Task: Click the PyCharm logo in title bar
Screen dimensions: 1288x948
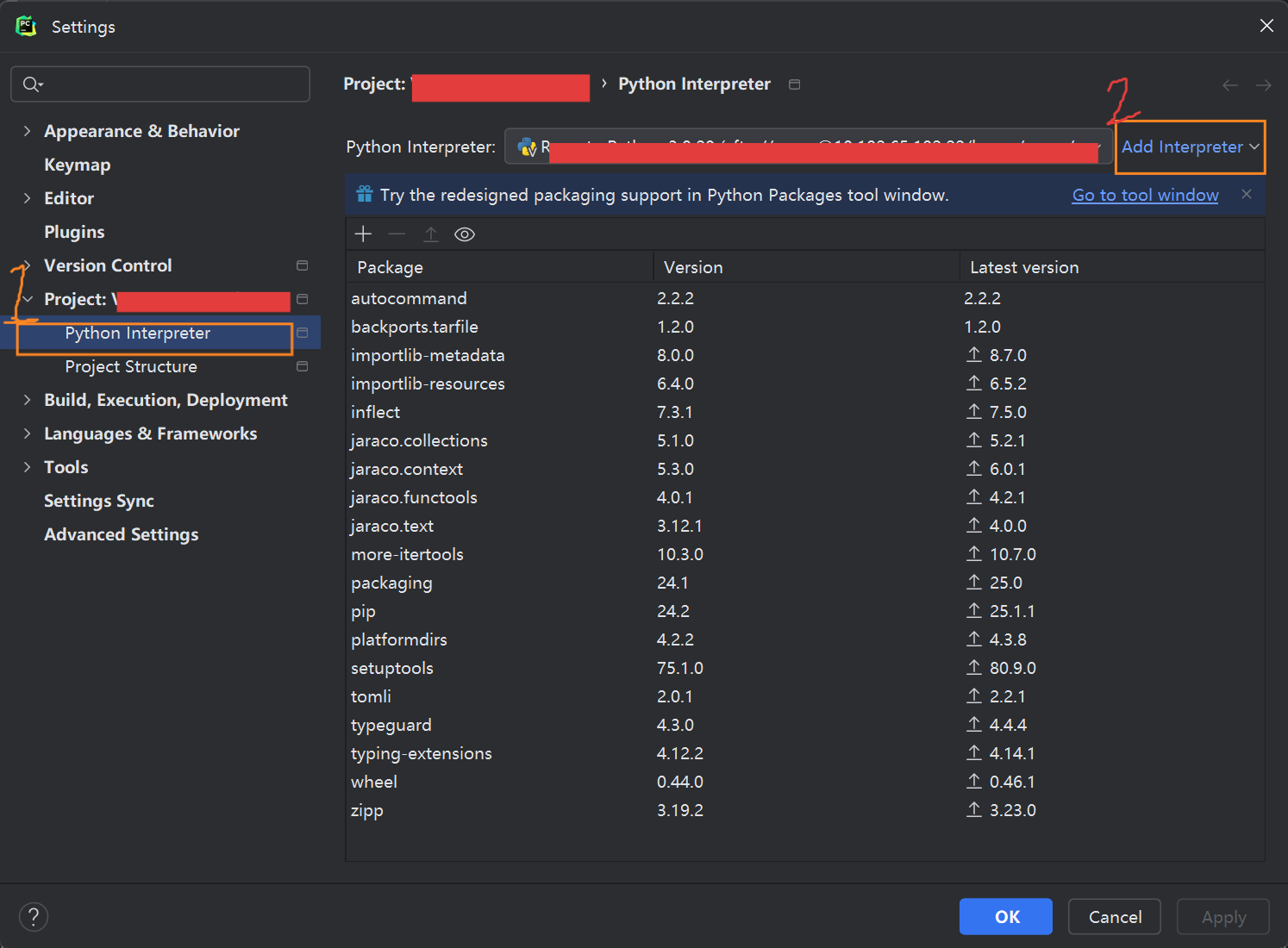Action: click(26, 26)
